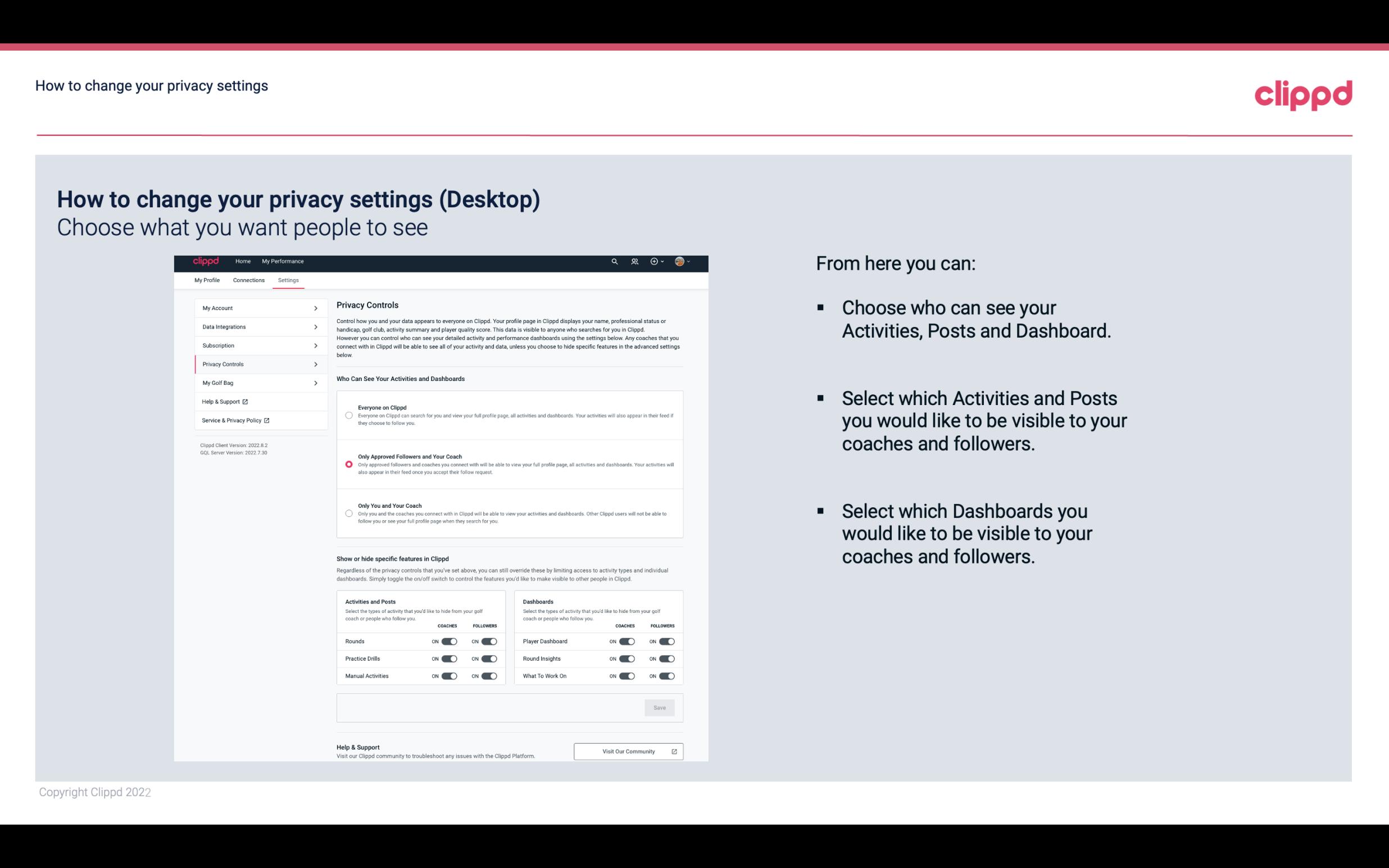Viewport: 1389px width, 868px height.
Task: Click the Service & Privacy Policy external link icon
Action: click(x=269, y=420)
